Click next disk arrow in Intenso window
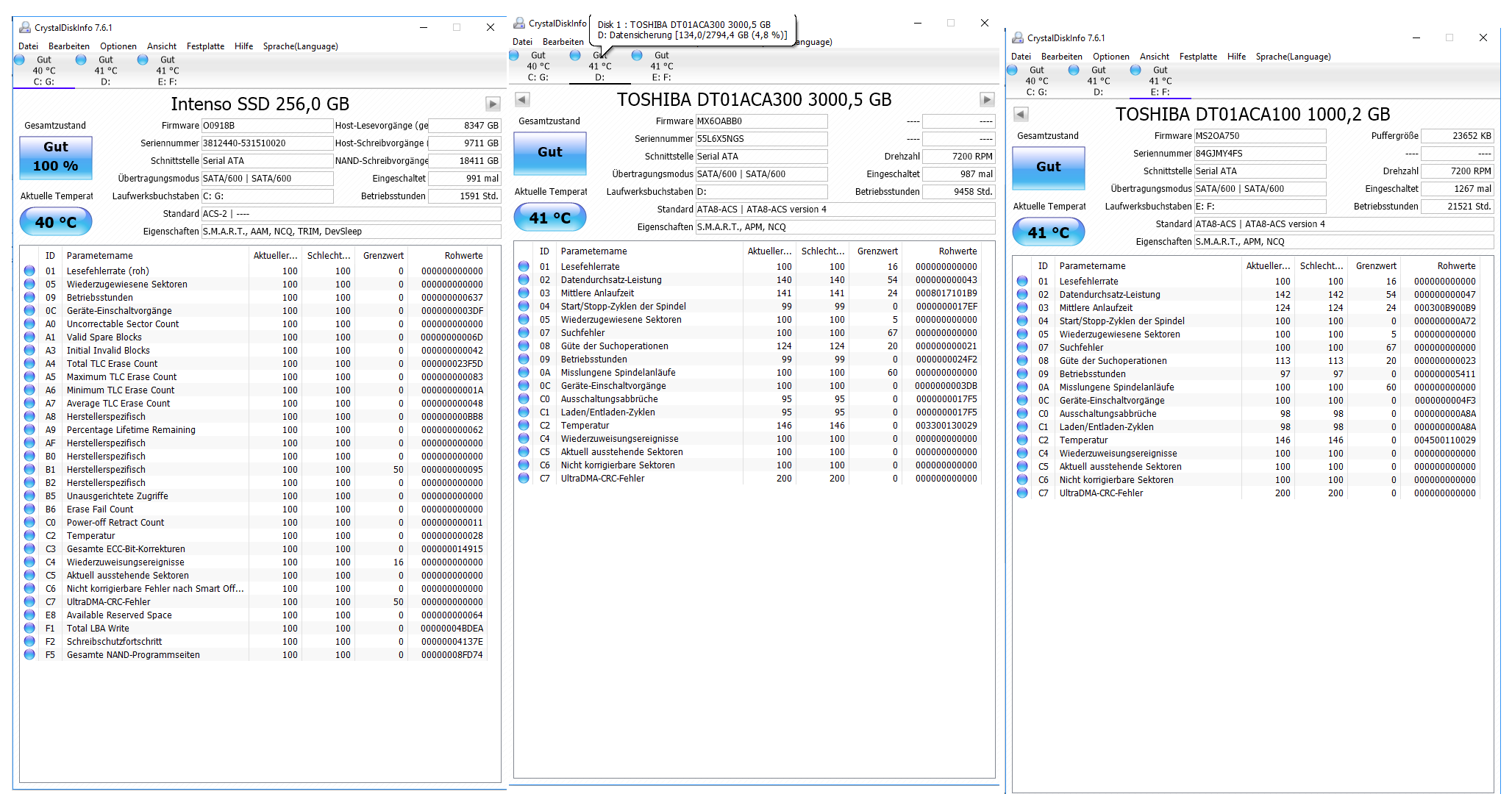The image size is (1512, 794). 493,104
